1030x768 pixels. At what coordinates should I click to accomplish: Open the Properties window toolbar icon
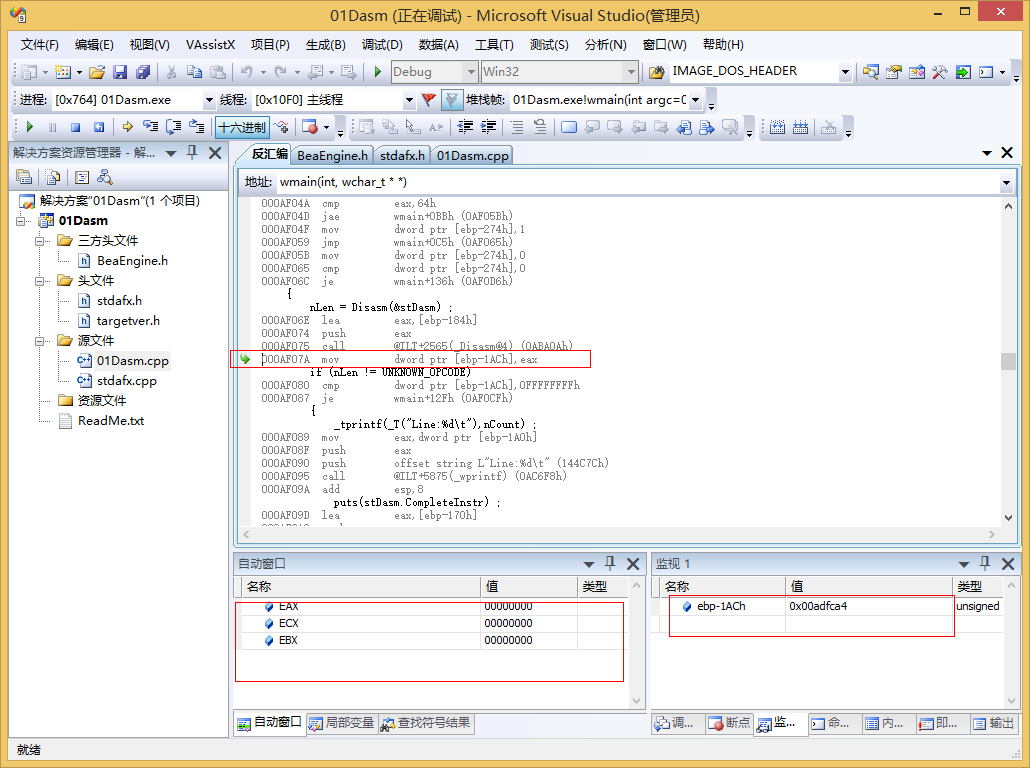coord(893,72)
